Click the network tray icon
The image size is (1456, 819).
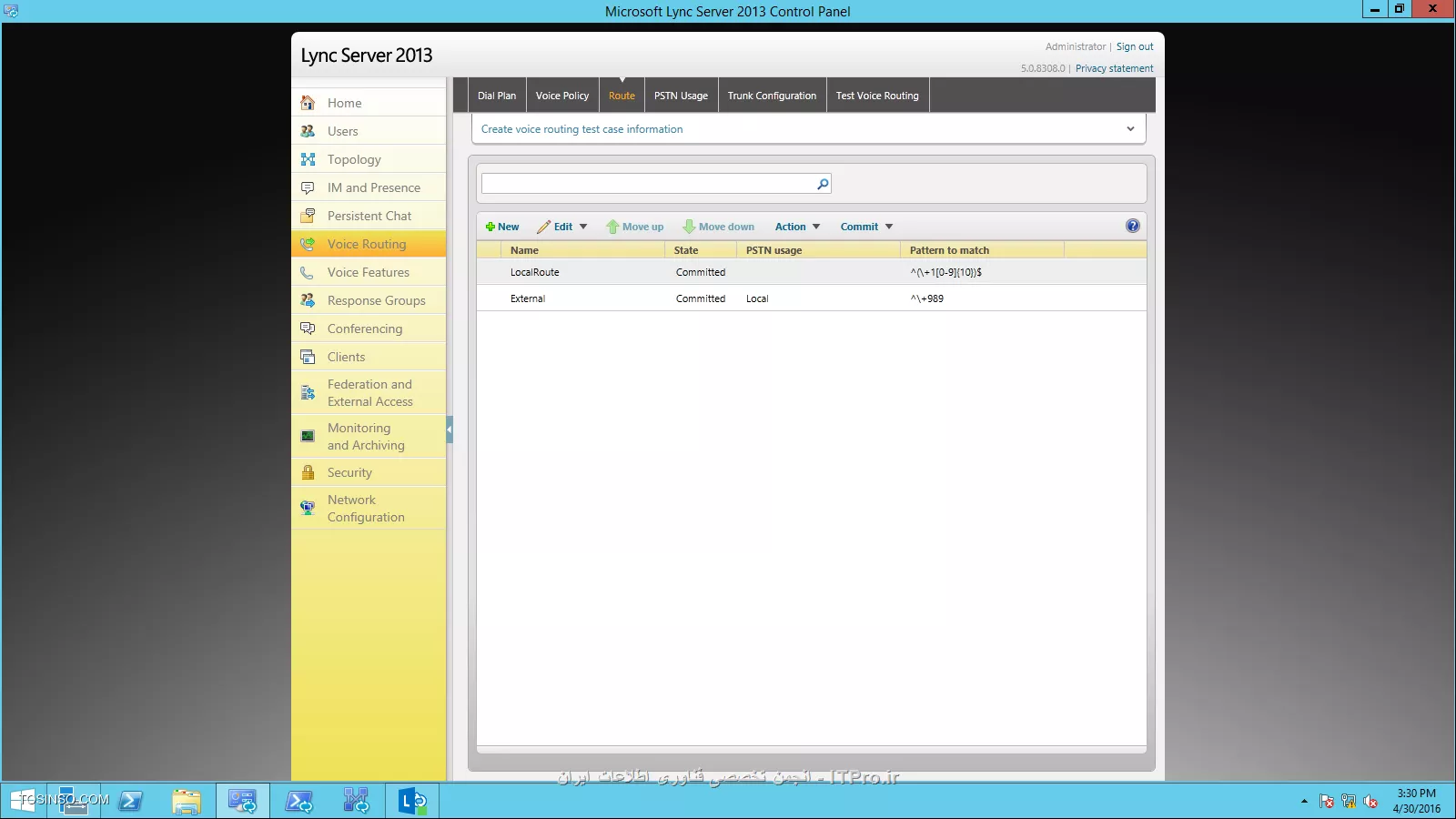1349,802
